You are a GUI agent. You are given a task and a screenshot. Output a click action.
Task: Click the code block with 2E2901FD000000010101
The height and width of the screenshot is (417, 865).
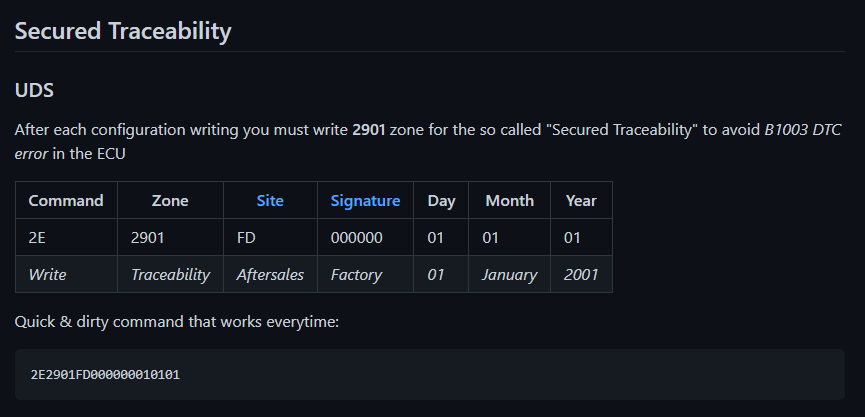tap(430, 375)
